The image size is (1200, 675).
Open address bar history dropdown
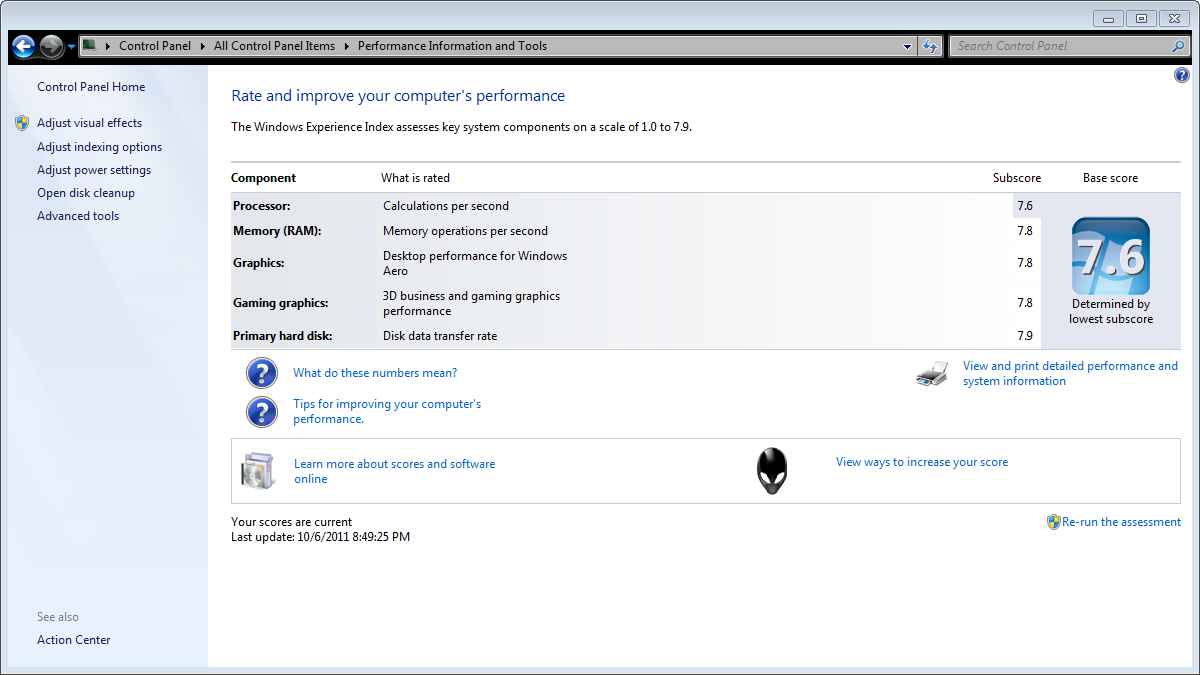point(907,46)
